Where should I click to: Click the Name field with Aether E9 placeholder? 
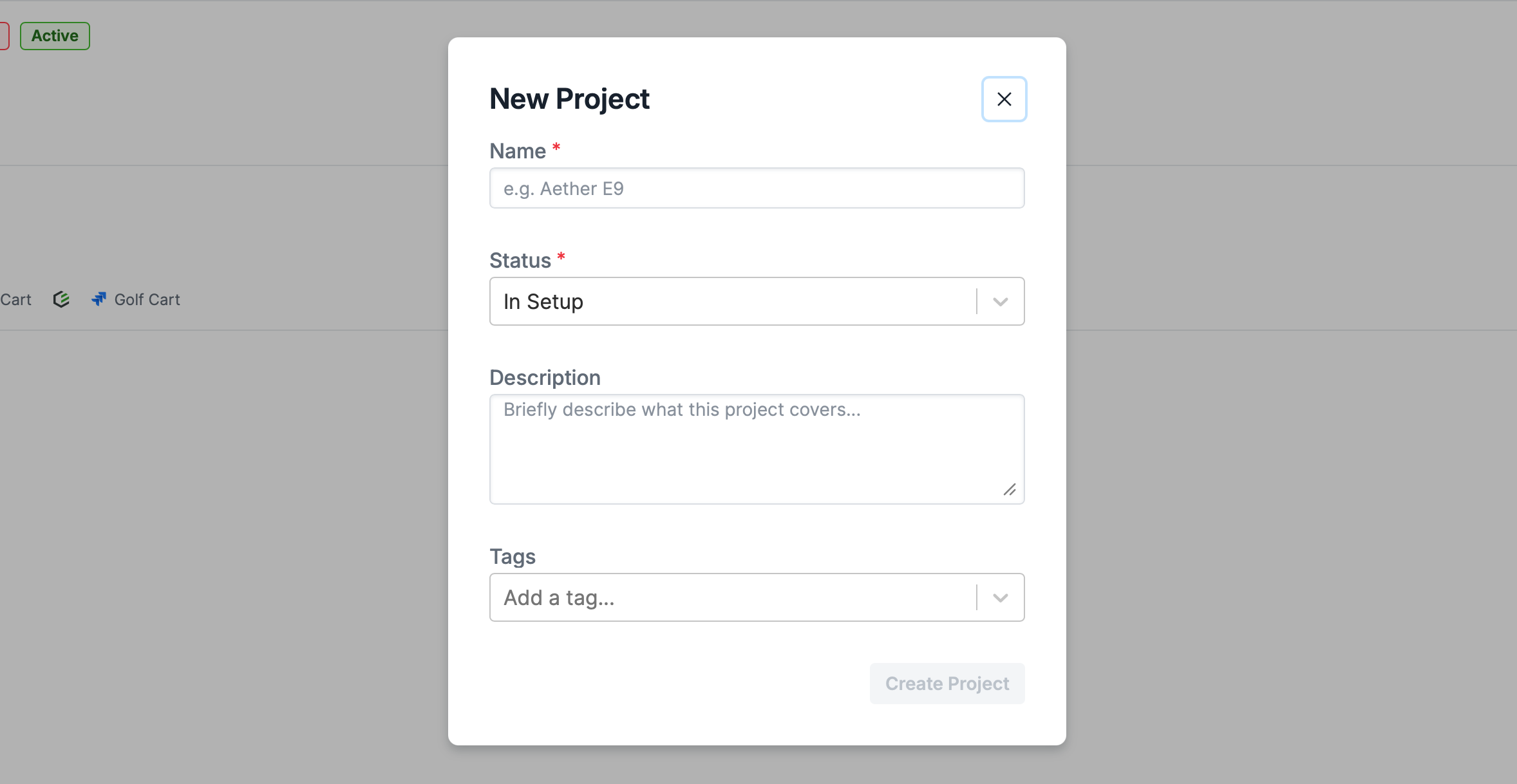757,188
